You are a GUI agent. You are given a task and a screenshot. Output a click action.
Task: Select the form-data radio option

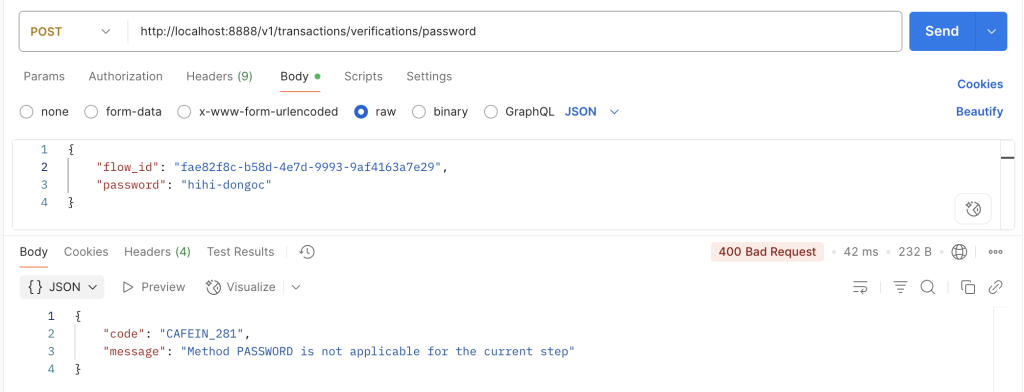[x=91, y=112]
